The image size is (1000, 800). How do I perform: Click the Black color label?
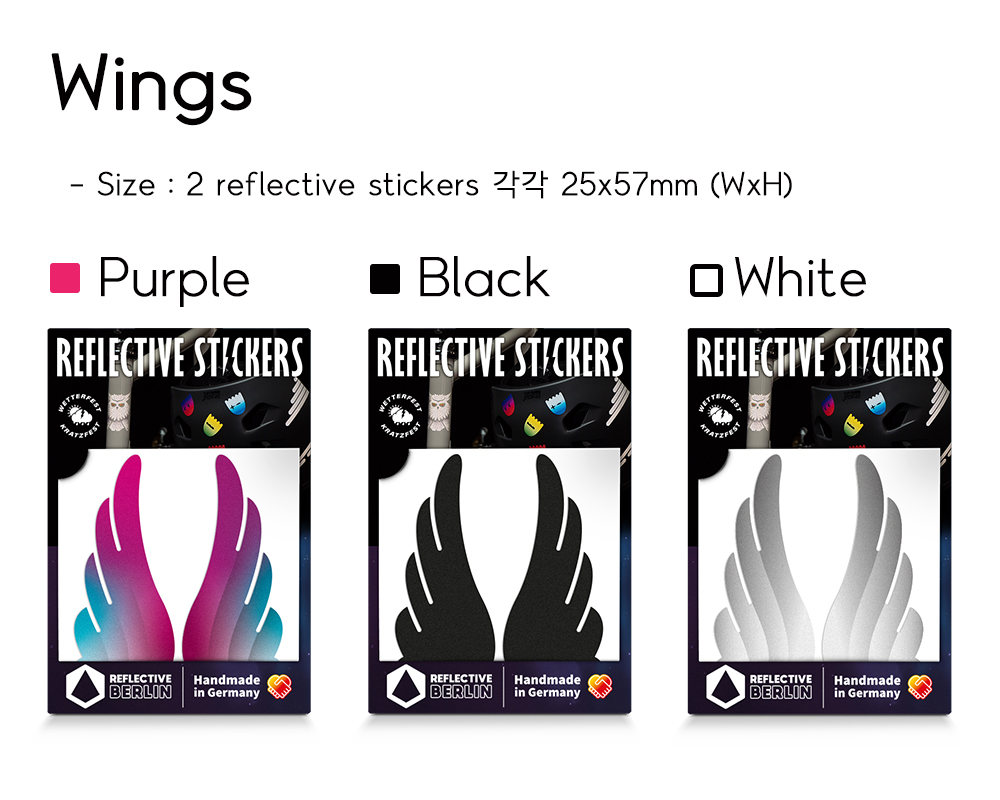[x=483, y=278]
